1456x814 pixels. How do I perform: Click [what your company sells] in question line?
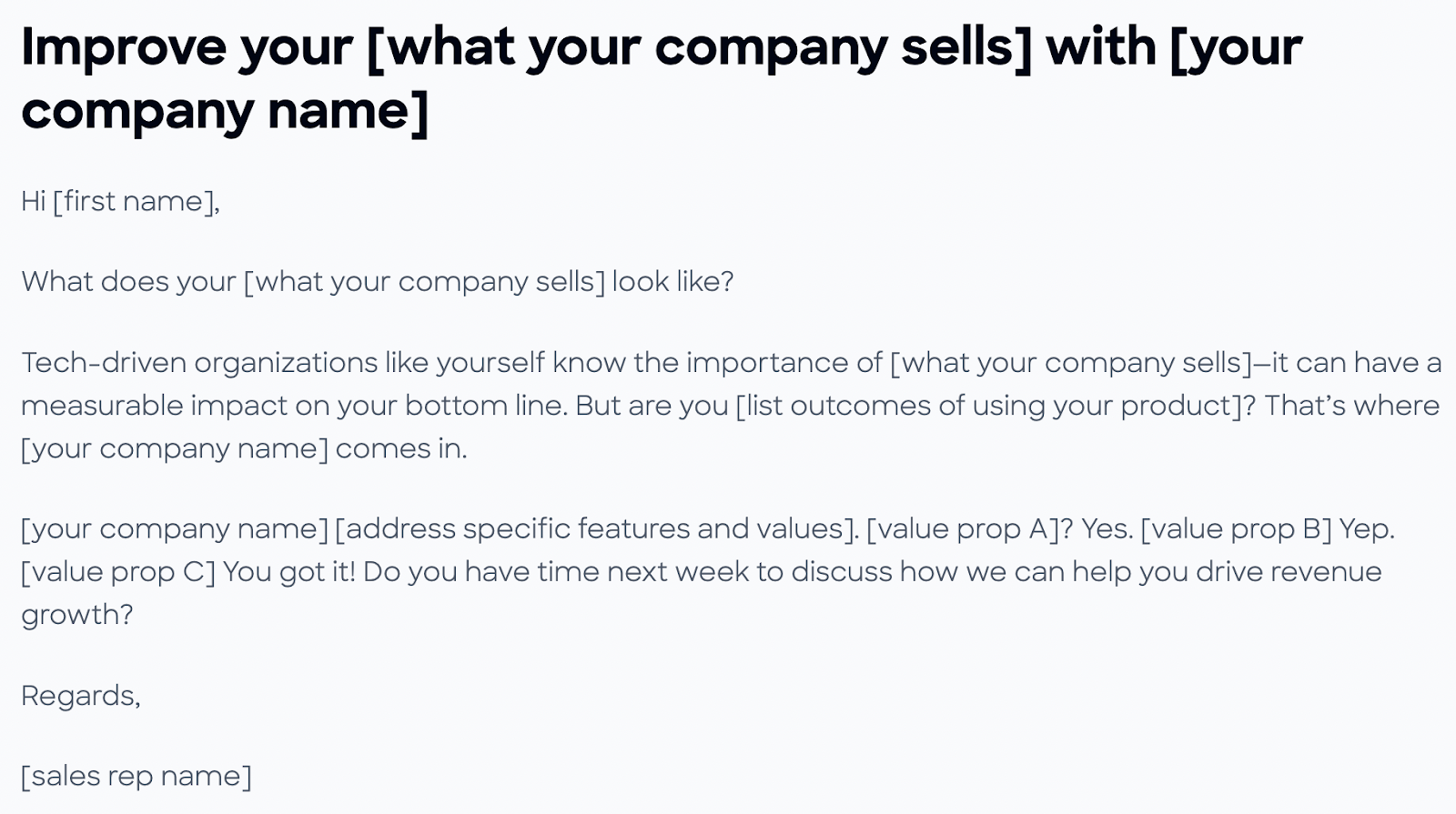coord(424,282)
